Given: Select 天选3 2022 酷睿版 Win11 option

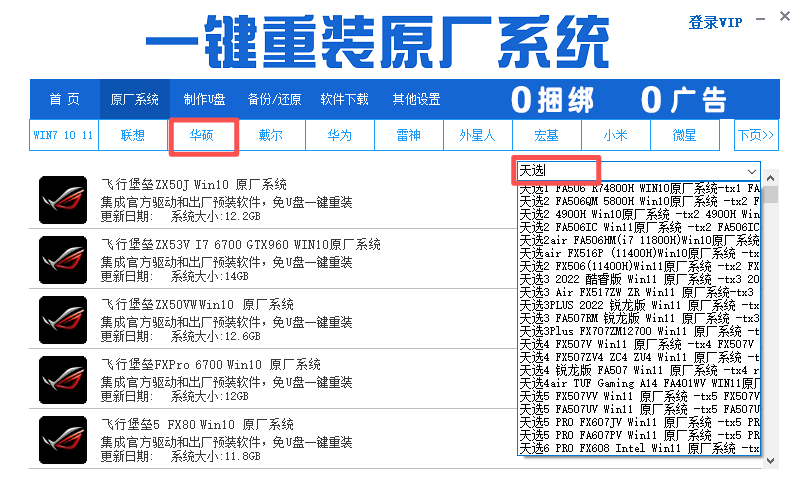Looking at the screenshot, I should click(x=639, y=279).
